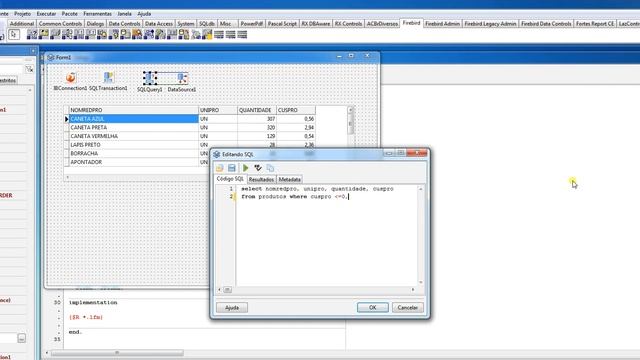Open the Ferramentas menu

click(x=98, y=13)
